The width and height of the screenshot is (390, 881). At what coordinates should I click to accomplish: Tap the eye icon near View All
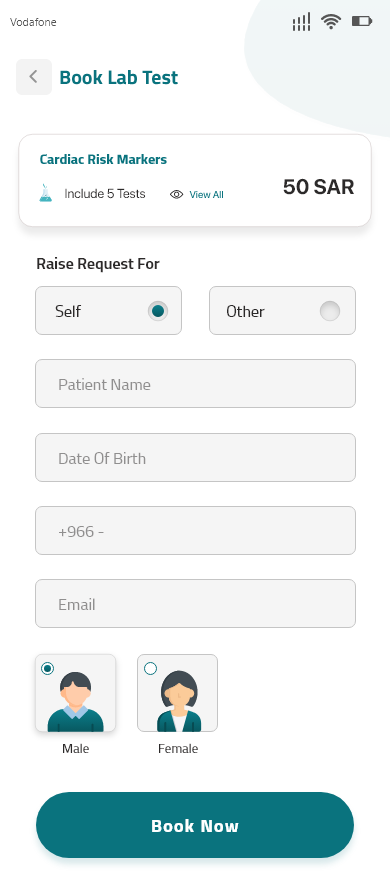pos(176,194)
